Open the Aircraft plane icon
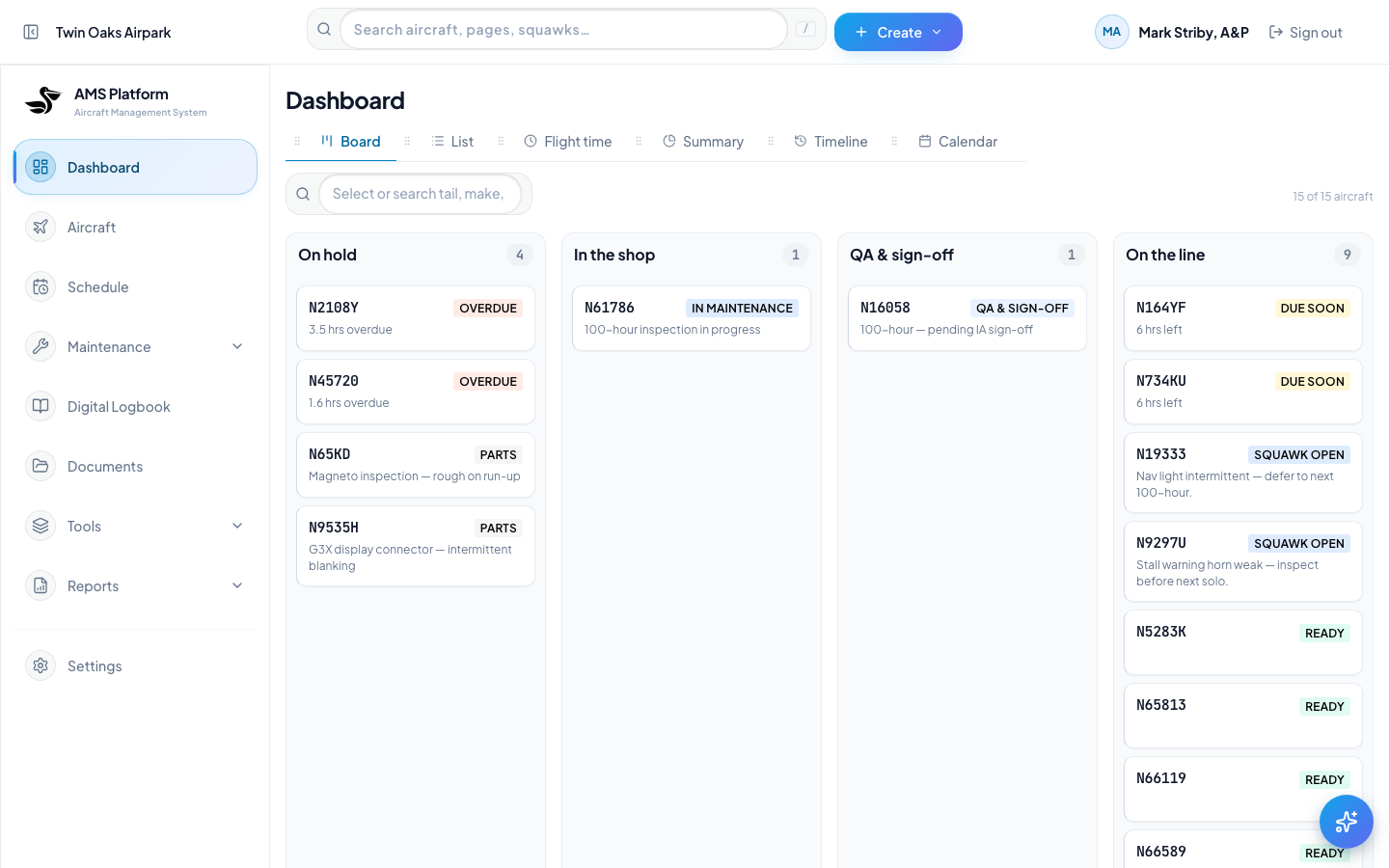This screenshot has height=868, width=1389. (x=41, y=228)
